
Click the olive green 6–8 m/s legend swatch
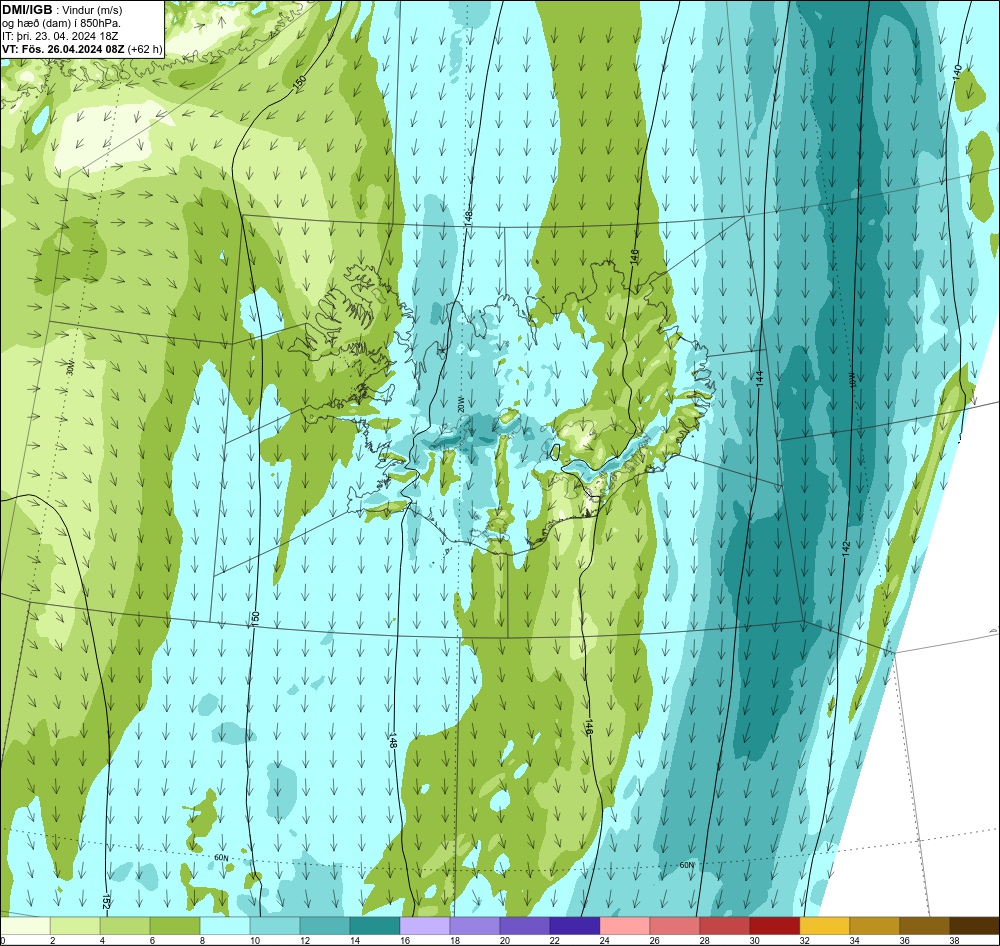pos(175,926)
